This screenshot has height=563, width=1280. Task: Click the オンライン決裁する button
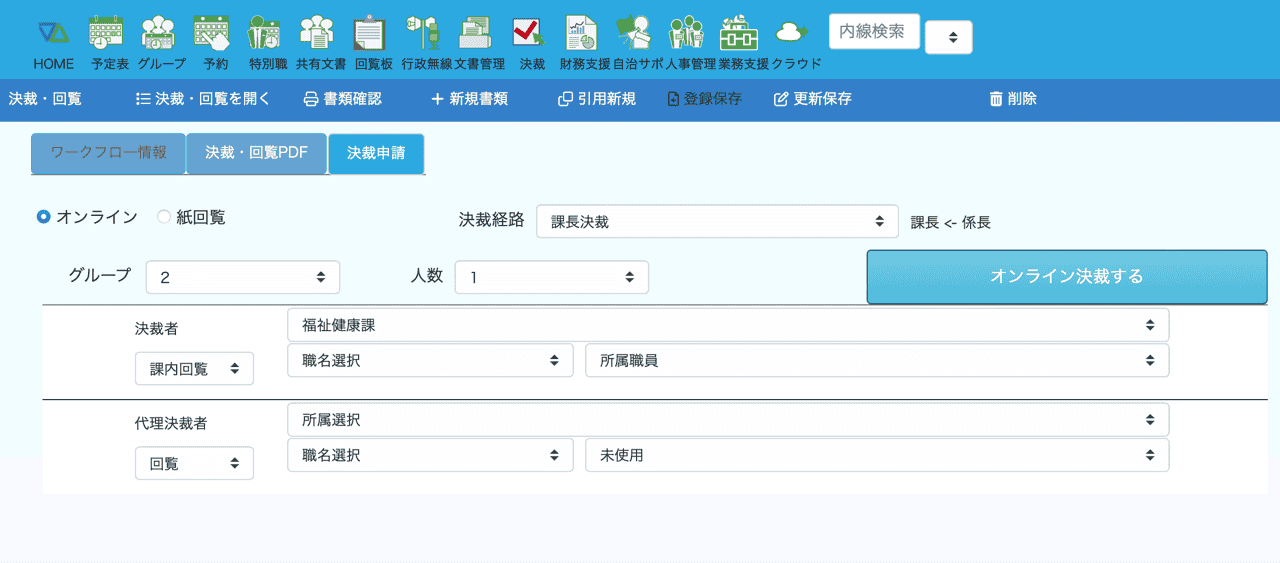(1066, 277)
